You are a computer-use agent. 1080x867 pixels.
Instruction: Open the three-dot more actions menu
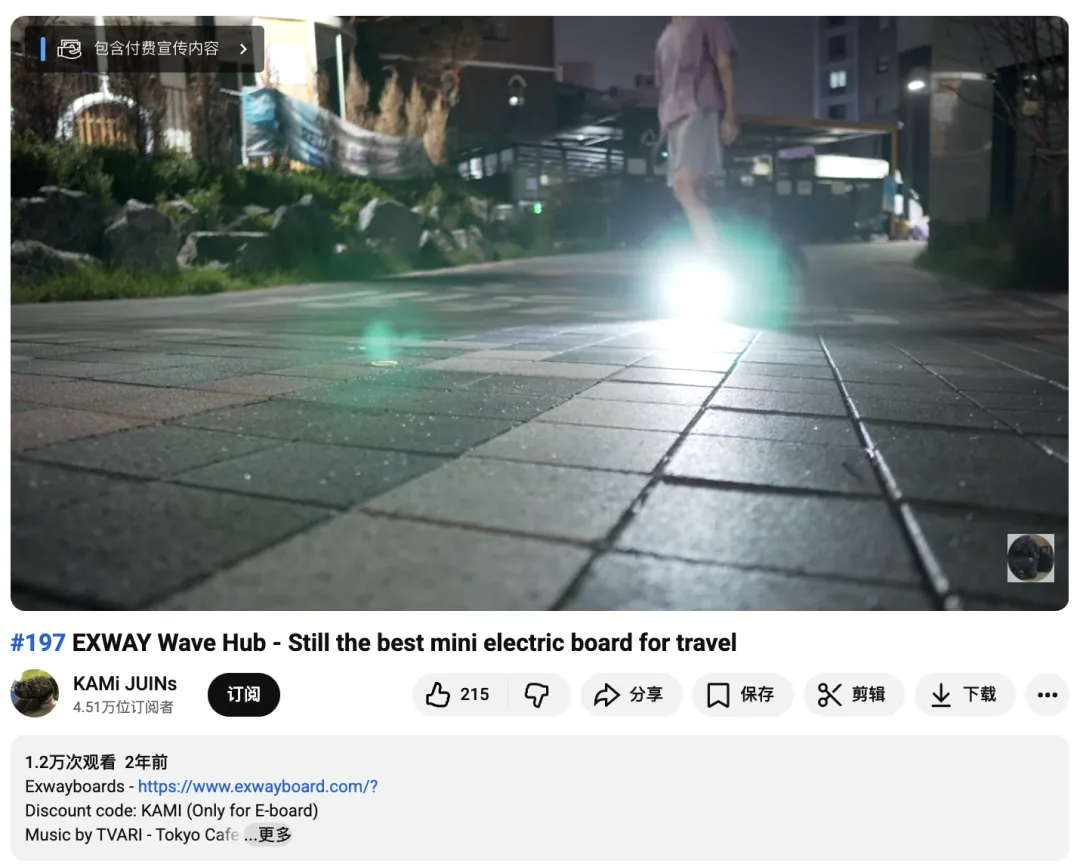coord(1047,695)
